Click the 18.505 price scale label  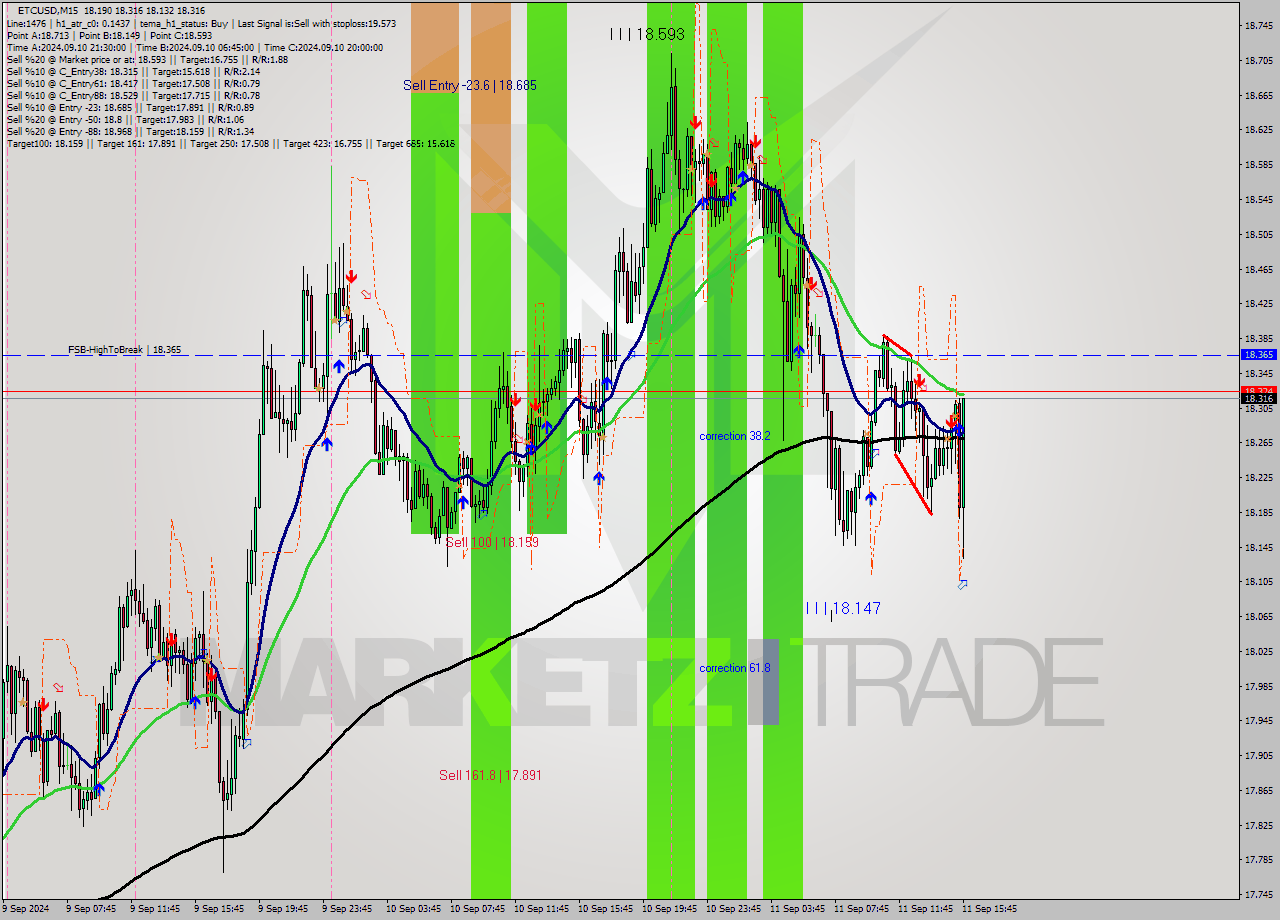pos(1258,234)
